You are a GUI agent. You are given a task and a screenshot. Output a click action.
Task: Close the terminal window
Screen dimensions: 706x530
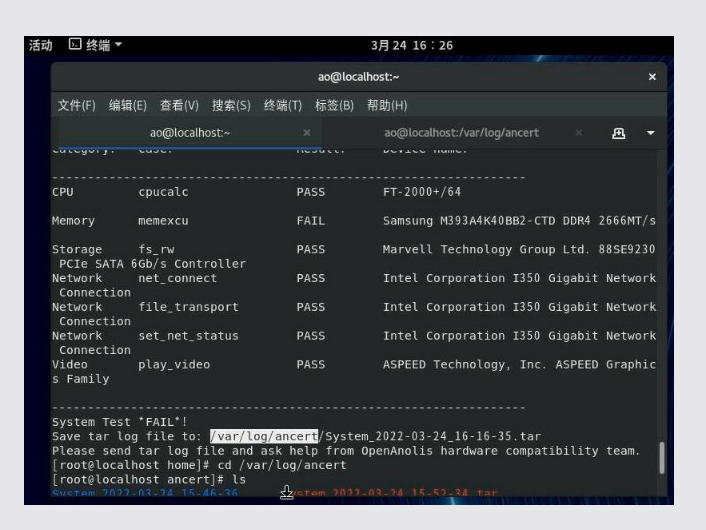652,77
